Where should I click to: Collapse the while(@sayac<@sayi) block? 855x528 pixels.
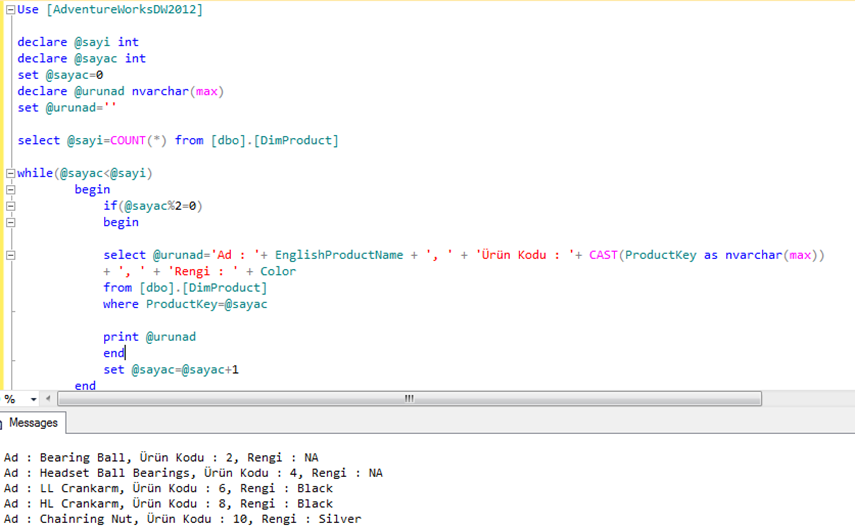coord(10,173)
